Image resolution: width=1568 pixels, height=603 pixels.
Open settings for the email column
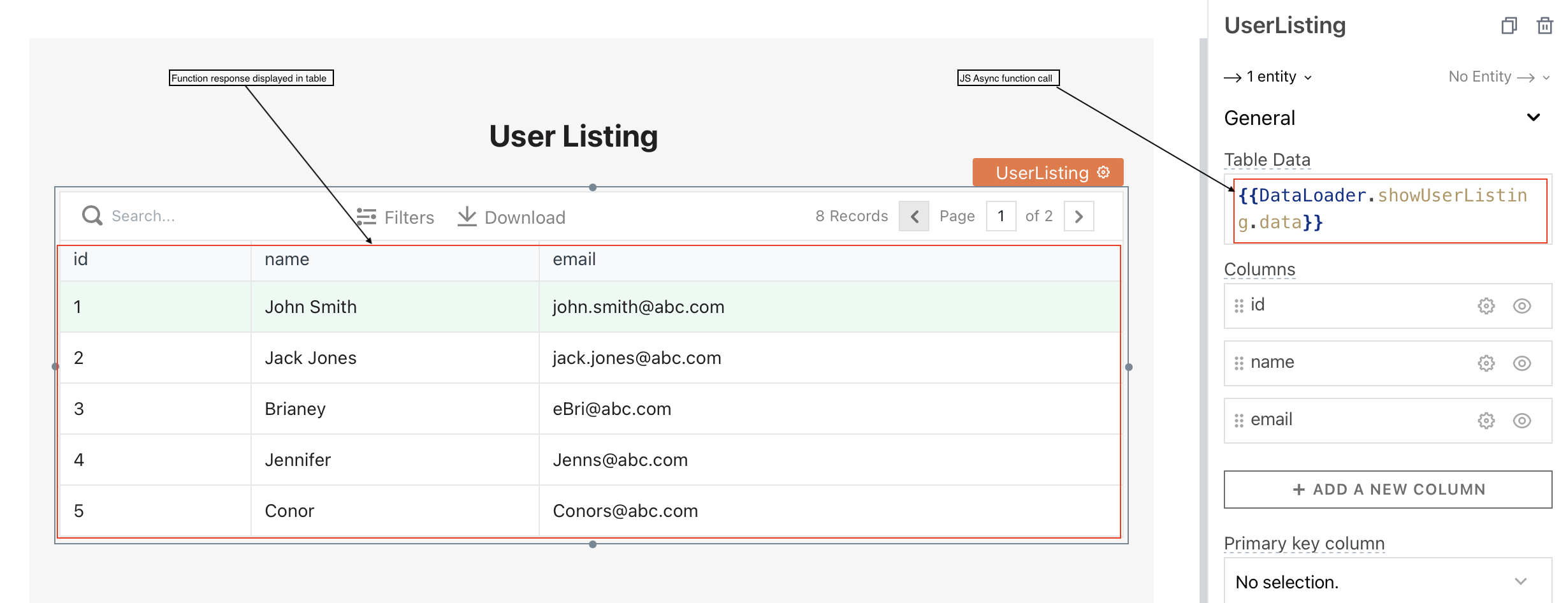click(x=1485, y=419)
